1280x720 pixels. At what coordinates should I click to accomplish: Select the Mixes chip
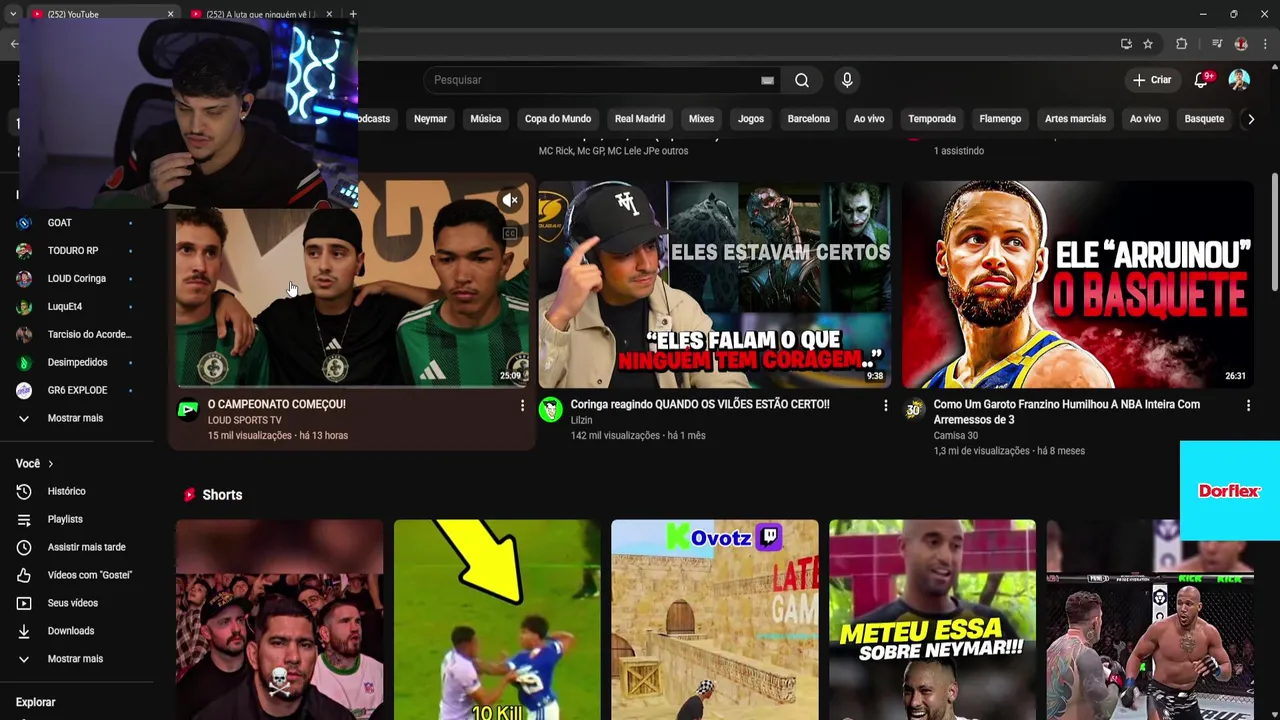701,119
